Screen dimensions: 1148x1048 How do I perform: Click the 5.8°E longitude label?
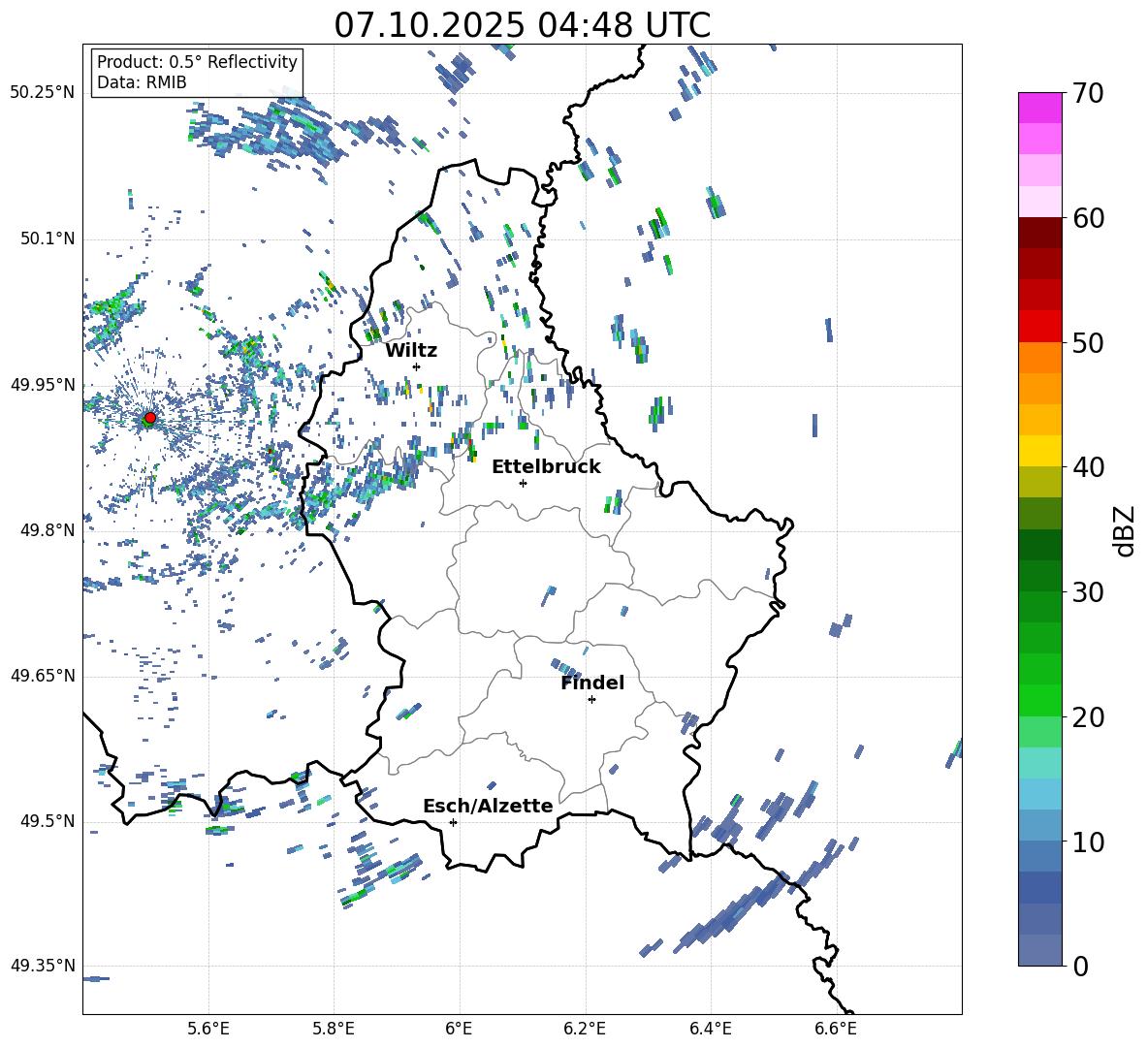coord(334,1029)
